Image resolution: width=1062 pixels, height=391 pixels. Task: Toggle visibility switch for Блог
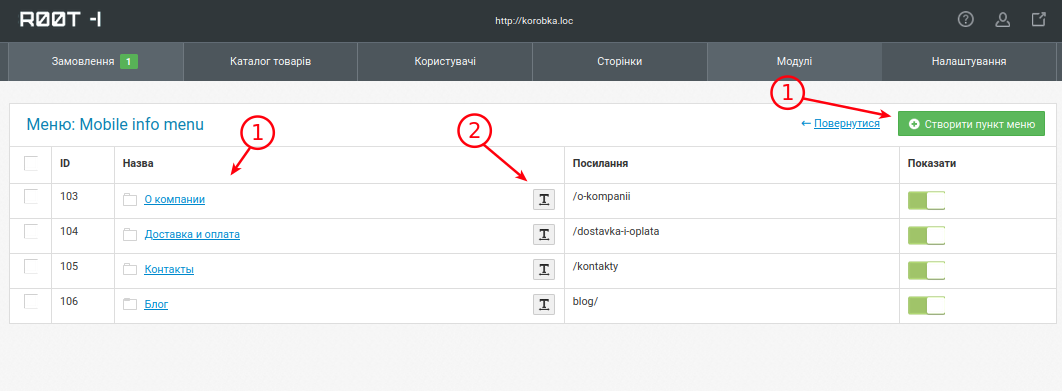(x=926, y=306)
